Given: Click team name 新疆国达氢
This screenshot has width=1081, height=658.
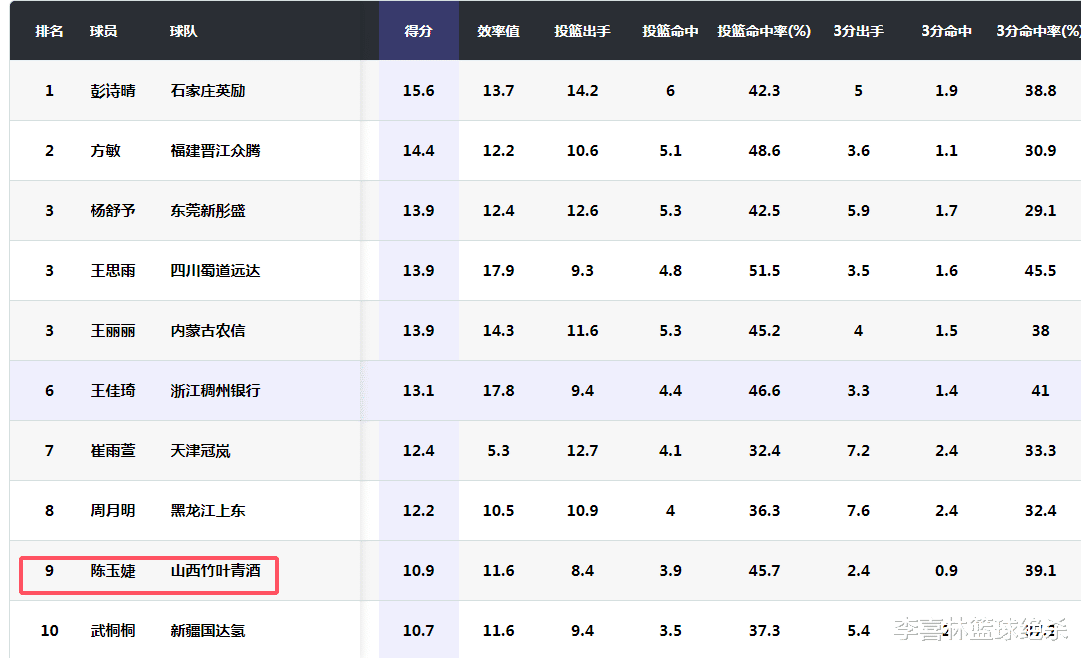Looking at the screenshot, I should [x=208, y=631].
